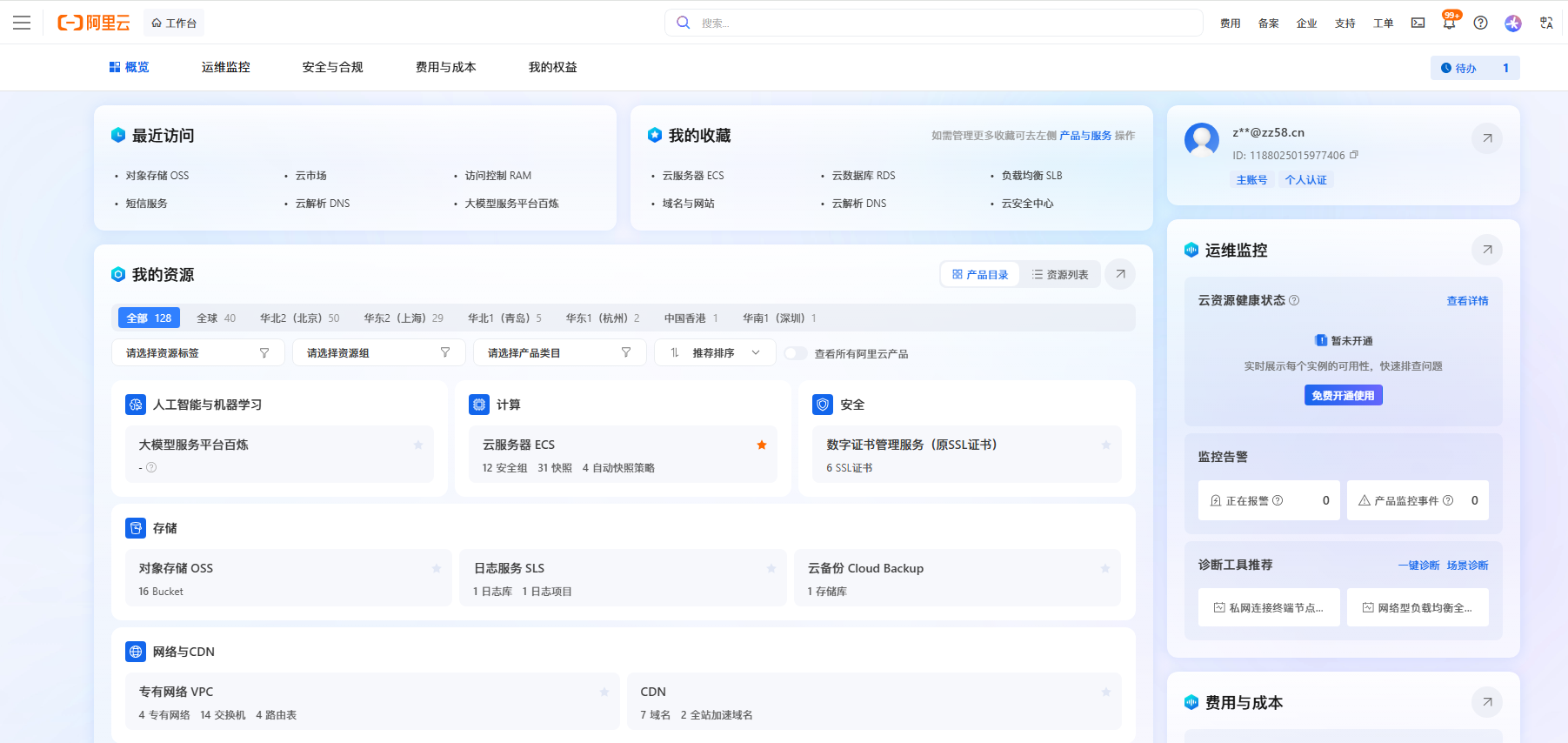
Task: Open 费用 menu in the top bar
Action: [1231, 23]
